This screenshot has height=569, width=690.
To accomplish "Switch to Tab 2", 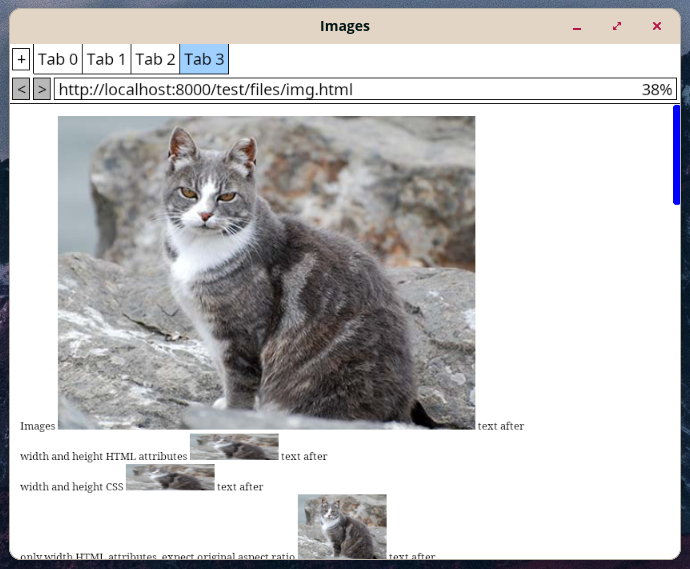I will click(155, 59).
